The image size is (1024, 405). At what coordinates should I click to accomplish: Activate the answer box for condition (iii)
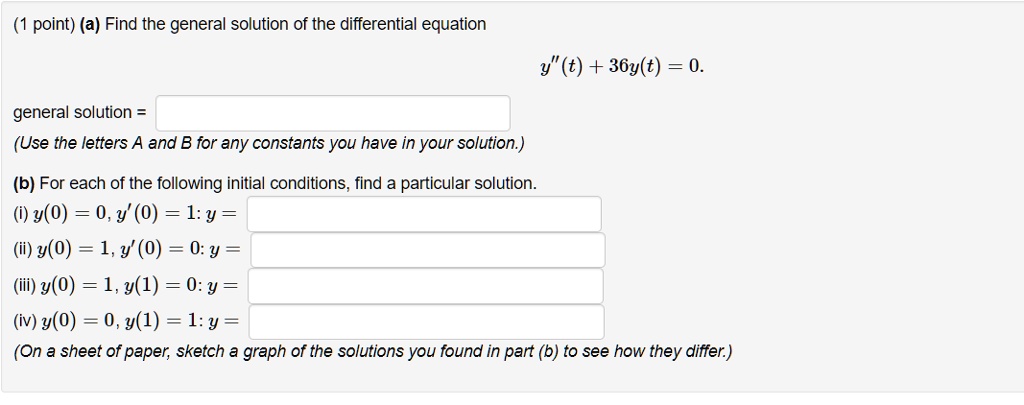pos(425,286)
